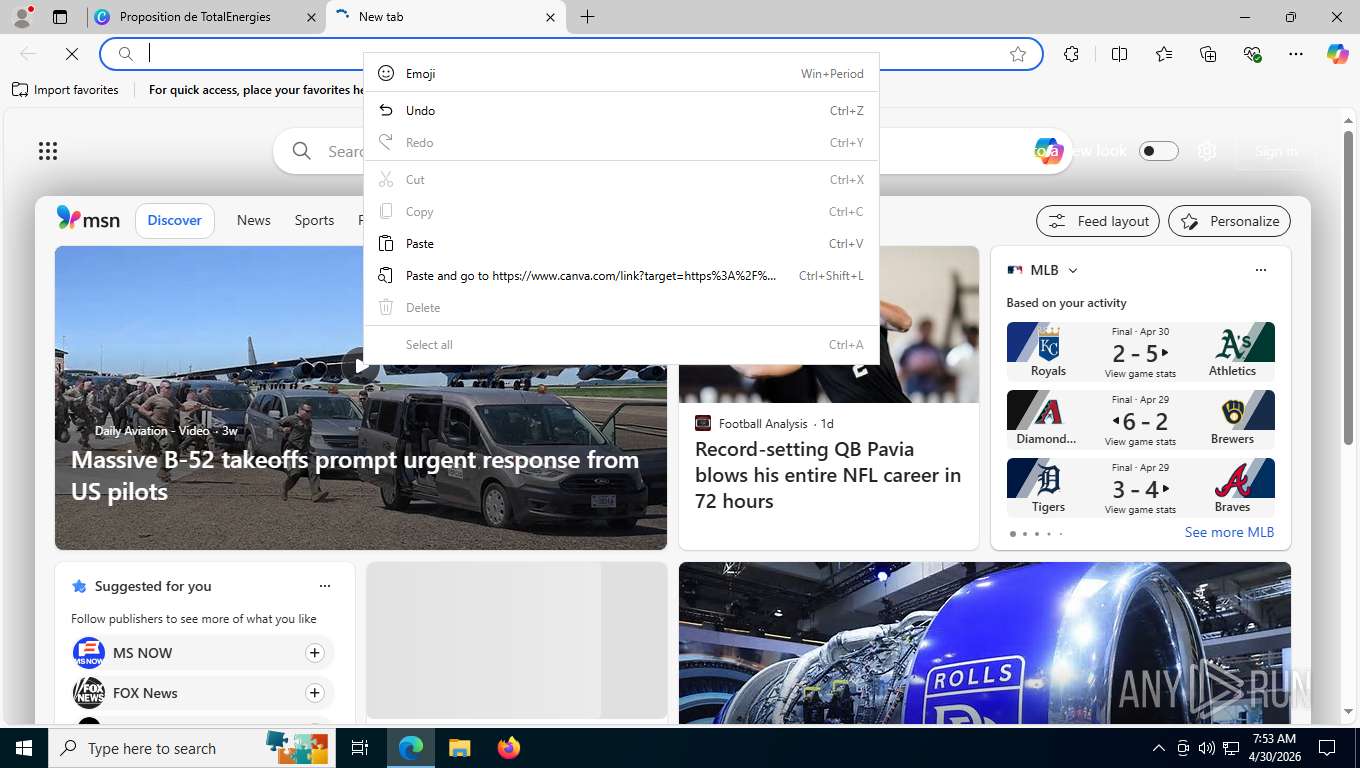Screen dimensions: 1360x768
Task: Open the See more MLB link
Action: click(1229, 532)
